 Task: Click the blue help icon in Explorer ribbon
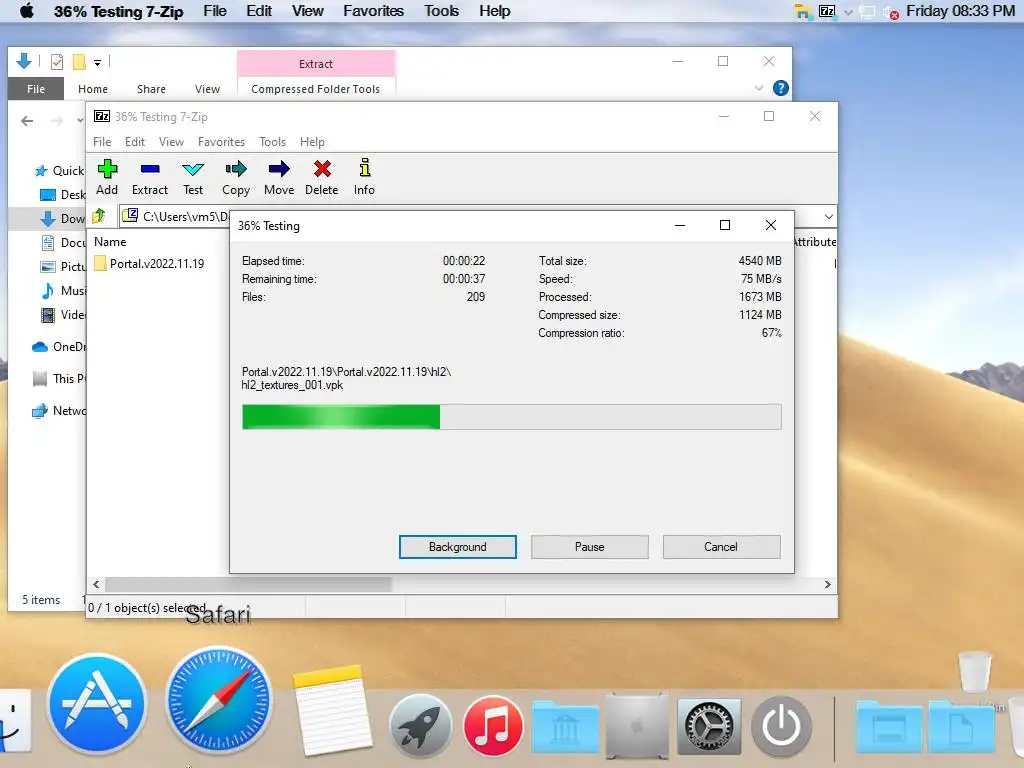click(x=780, y=88)
